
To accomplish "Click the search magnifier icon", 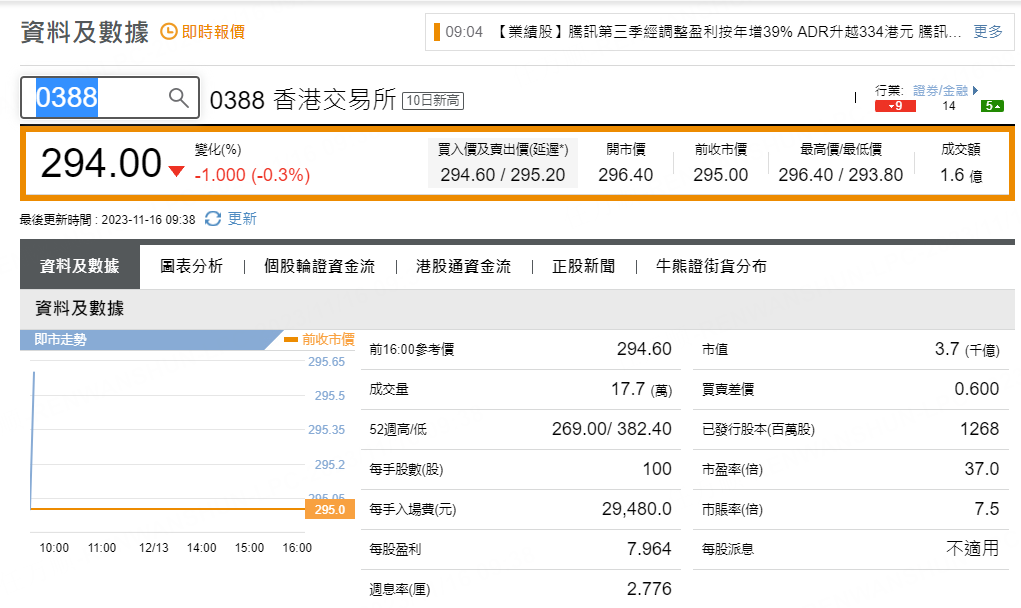I will [x=178, y=98].
